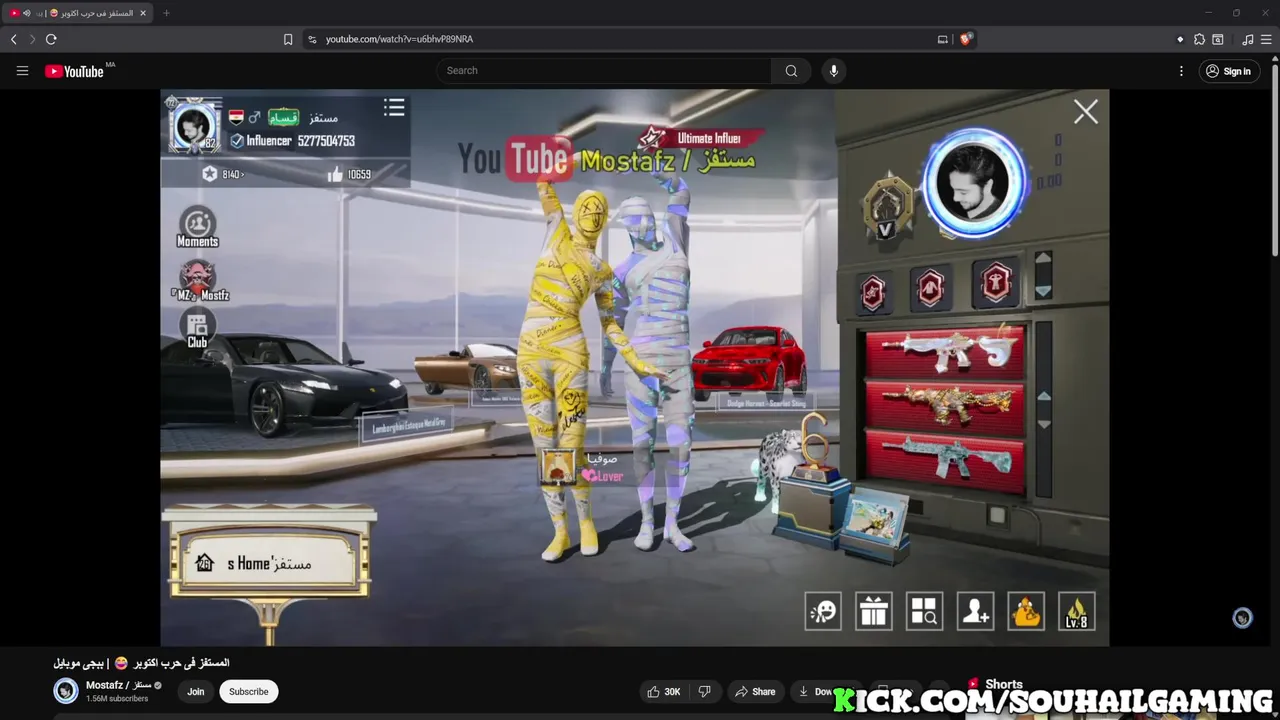Select the golden weapon skin middle slot
Screen dimensions: 1280x720
945,405
